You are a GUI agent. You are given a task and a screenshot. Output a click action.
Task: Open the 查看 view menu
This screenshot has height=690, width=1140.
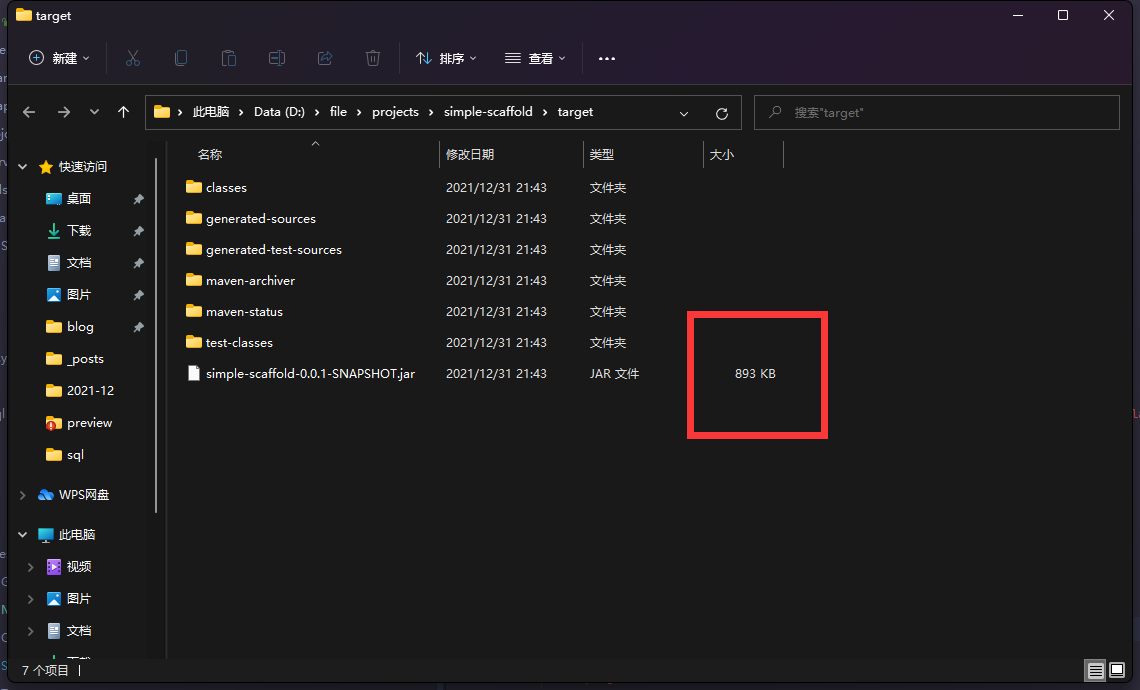535,58
